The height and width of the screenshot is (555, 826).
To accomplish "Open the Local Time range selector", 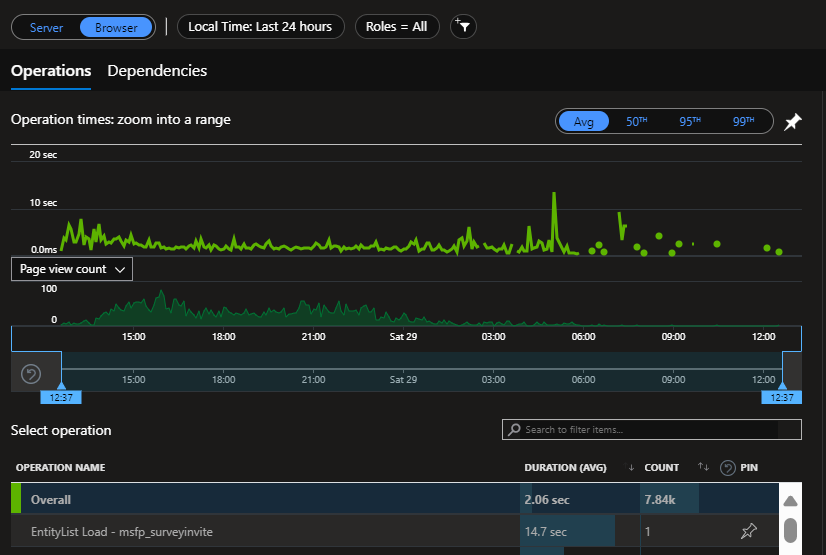I will [x=260, y=27].
